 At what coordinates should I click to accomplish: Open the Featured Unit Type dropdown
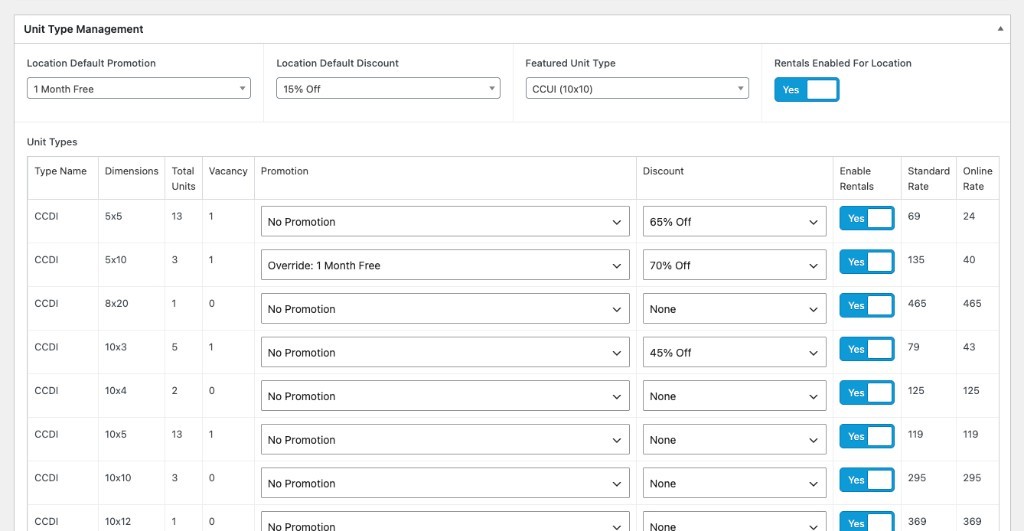click(x=637, y=88)
